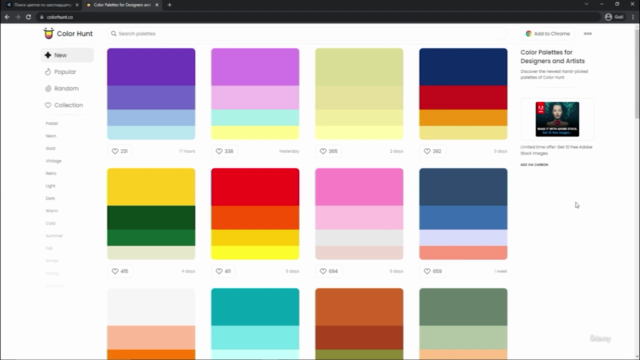Click the colorhunt.co address bar

coord(318,17)
